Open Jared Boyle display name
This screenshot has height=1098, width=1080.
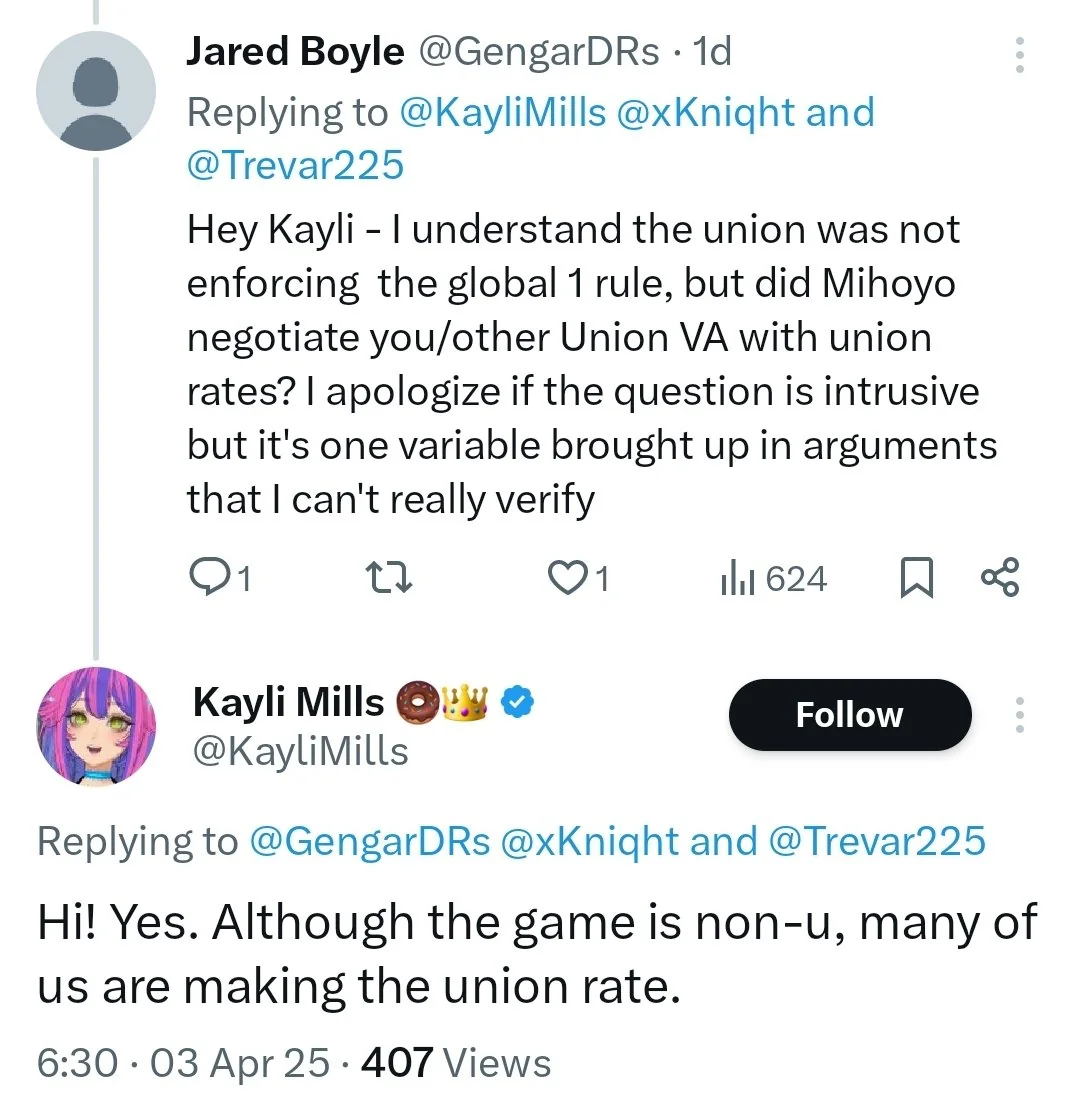pyautogui.click(x=295, y=51)
